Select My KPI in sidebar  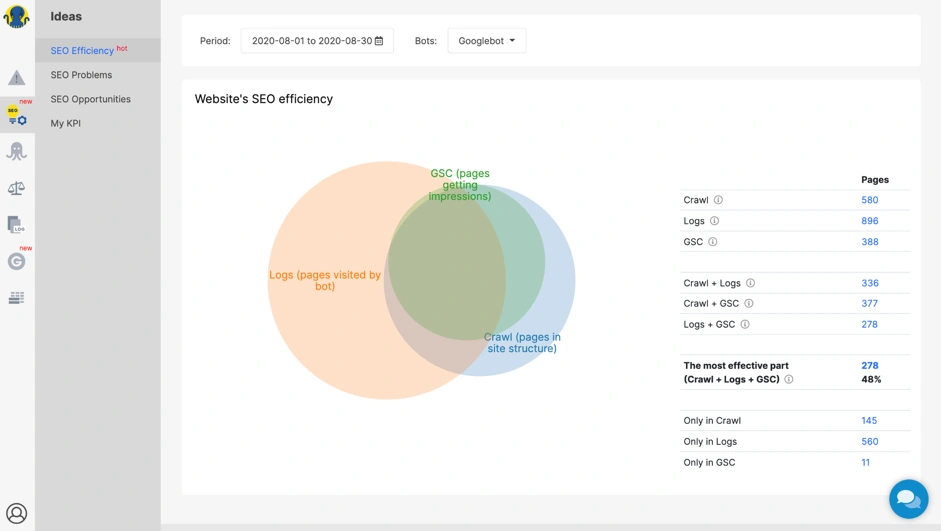66,123
